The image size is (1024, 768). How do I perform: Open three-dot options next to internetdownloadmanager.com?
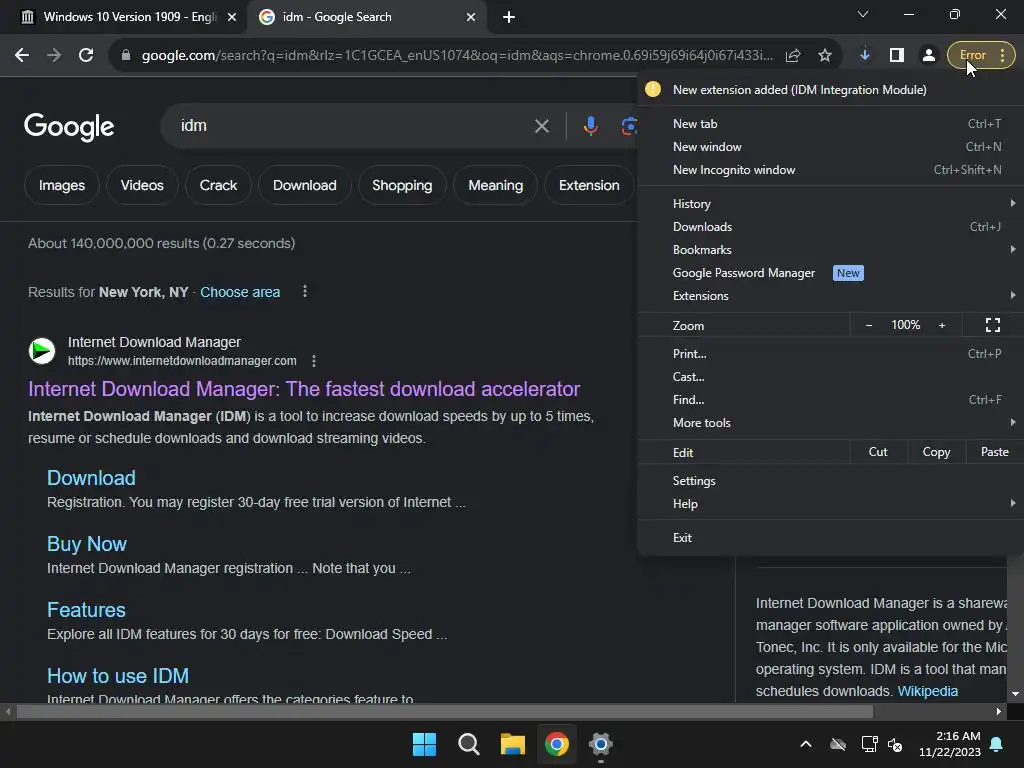click(x=314, y=360)
